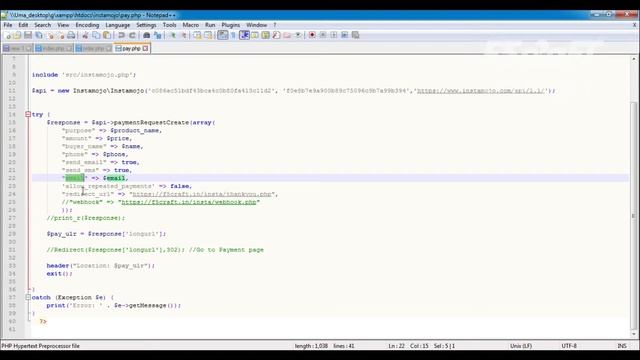640x360 pixels.
Task: Open the Replace dialog toolbar icon
Action: (158, 36)
